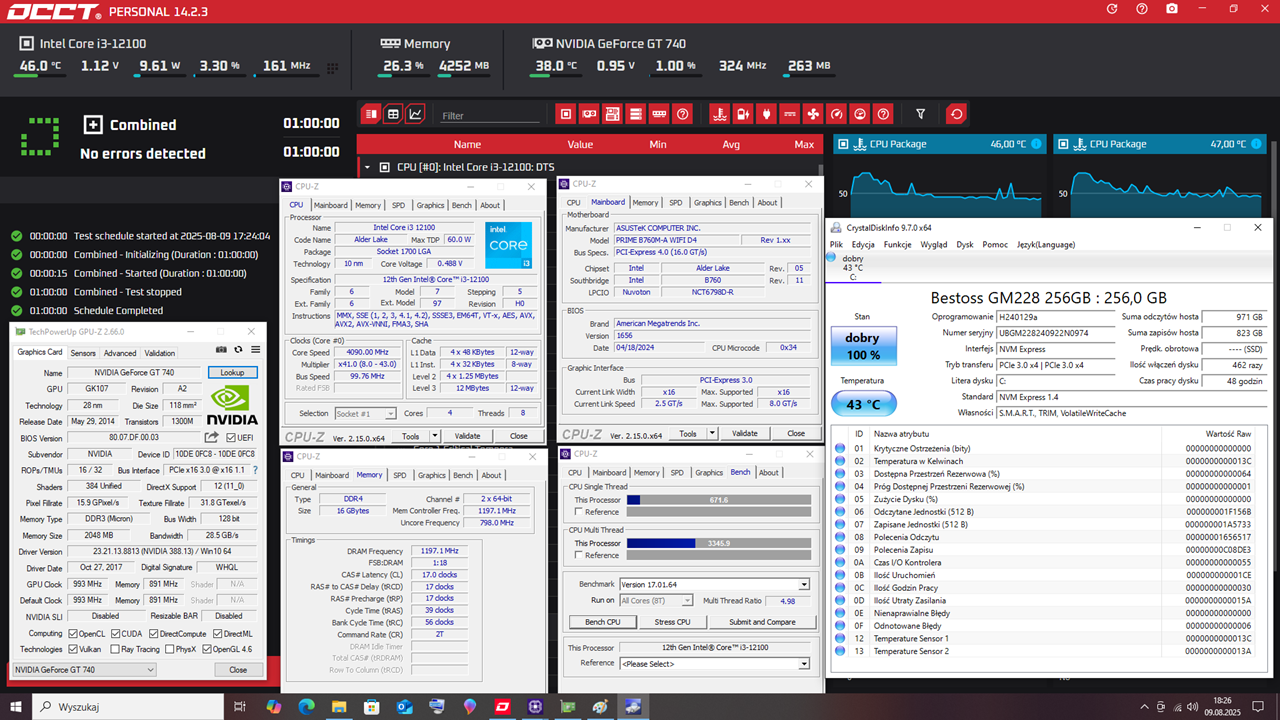The width and height of the screenshot is (1280, 720).
Task: Open GPU-Z hamburger menu icon
Action: (x=254, y=350)
